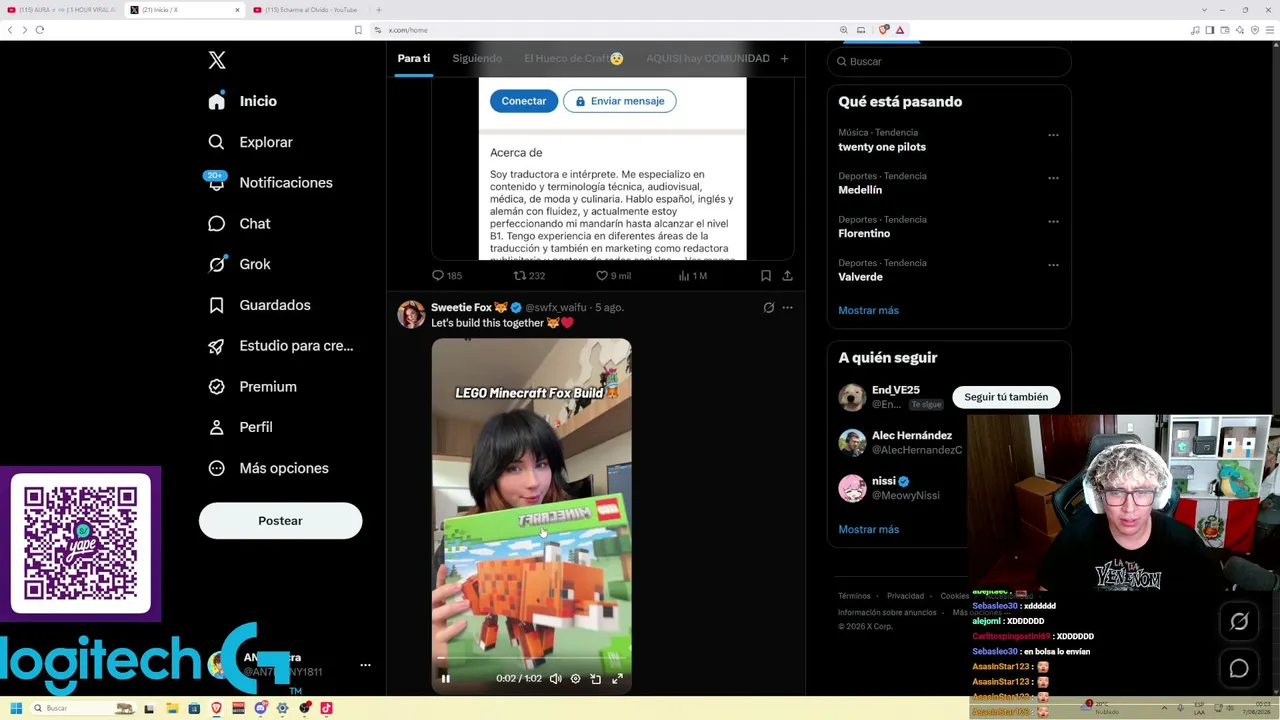Click Seguir tú también for End_VE25
Screen dimensions: 1280x720
(x=1006, y=397)
